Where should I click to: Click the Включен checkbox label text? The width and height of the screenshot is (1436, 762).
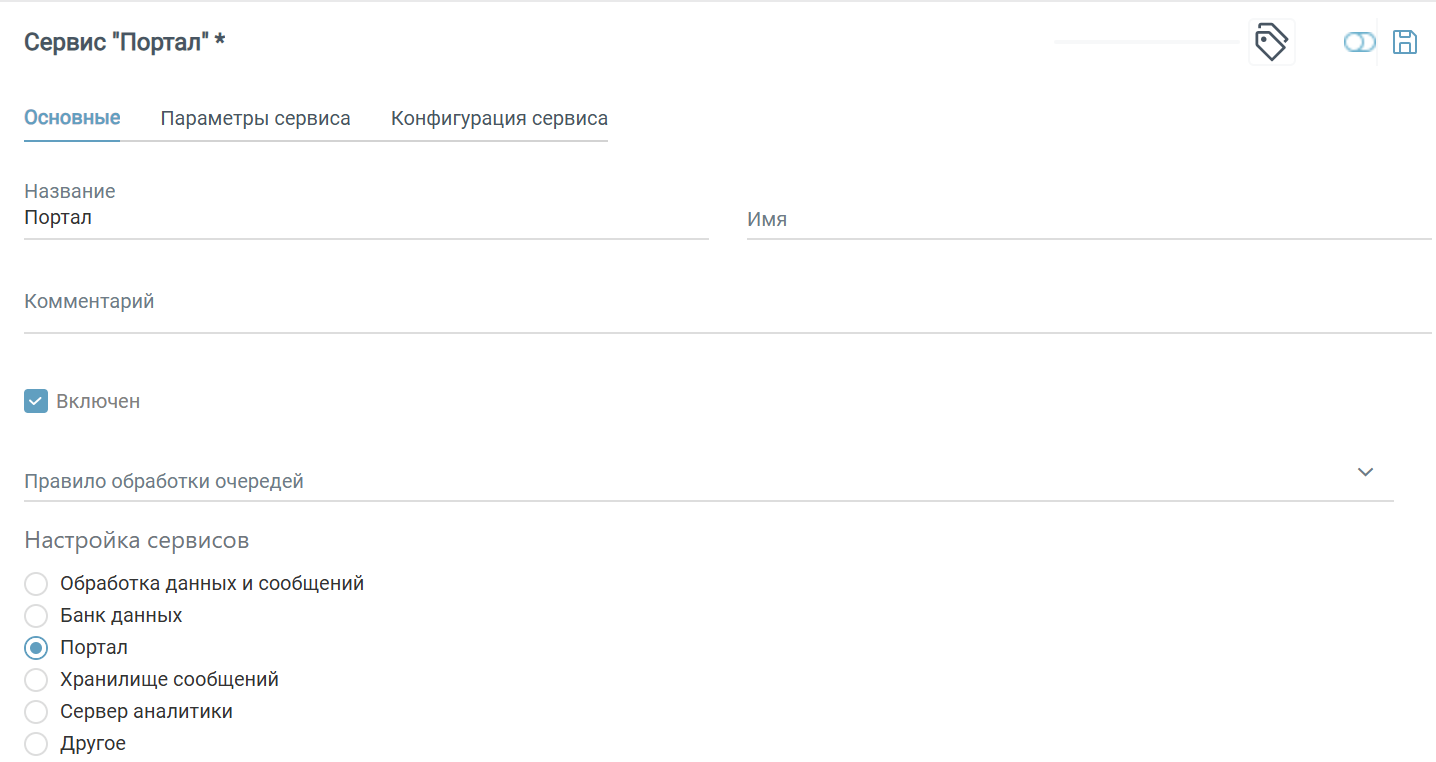[x=98, y=401]
